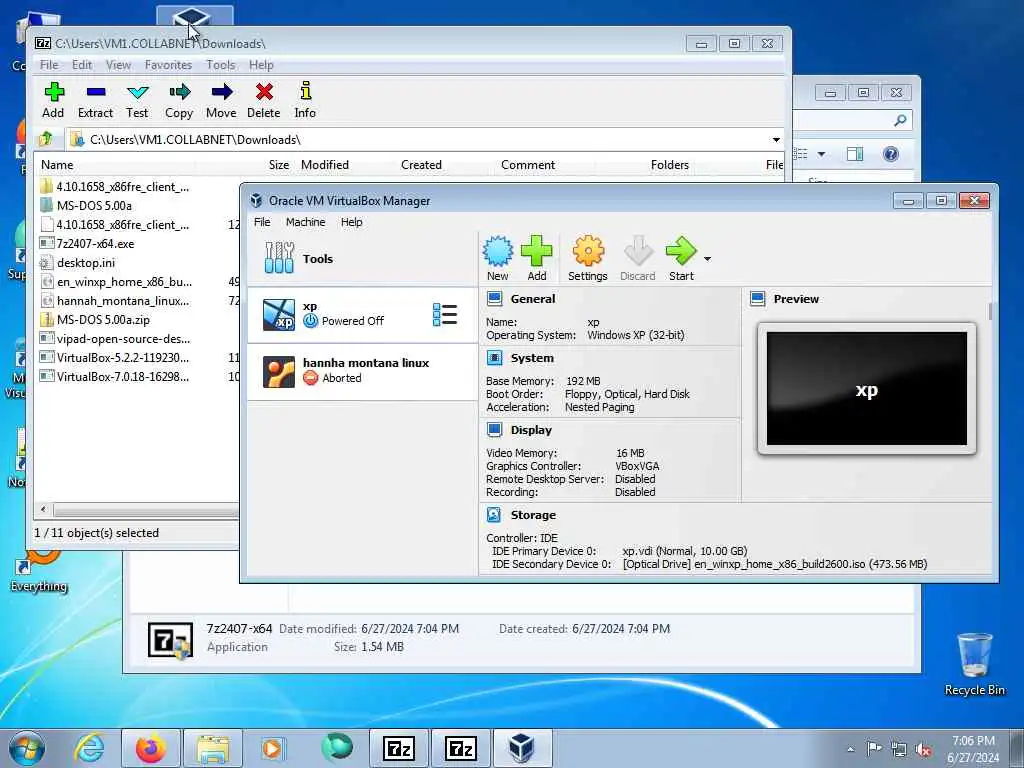This screenshot has height=768, width=1024.
Task: Open the Tools entry in VirtualBox
Action: [362, 259]
